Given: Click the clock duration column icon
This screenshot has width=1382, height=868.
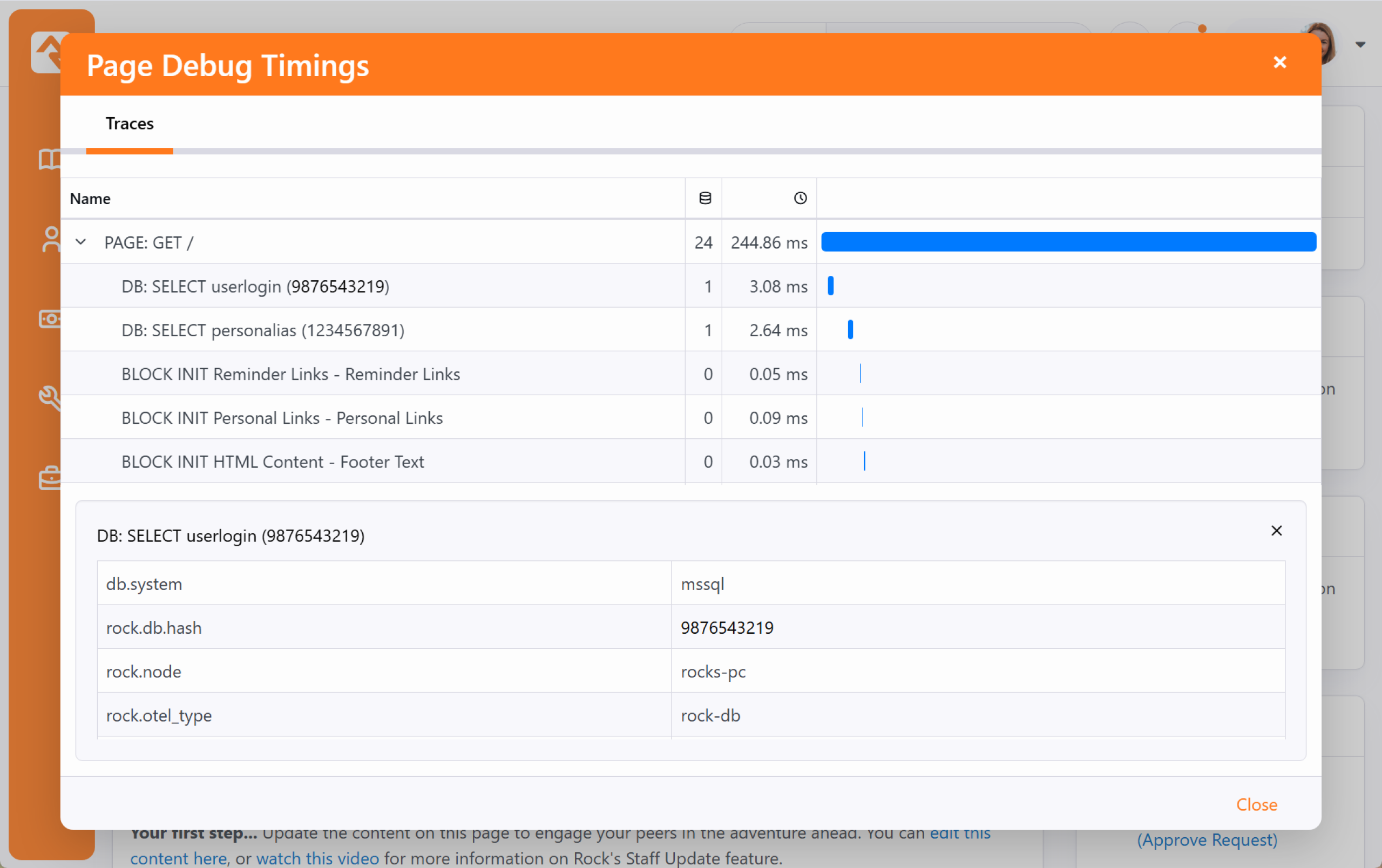Looking at the screenshot, I should [x=800, y=199].
